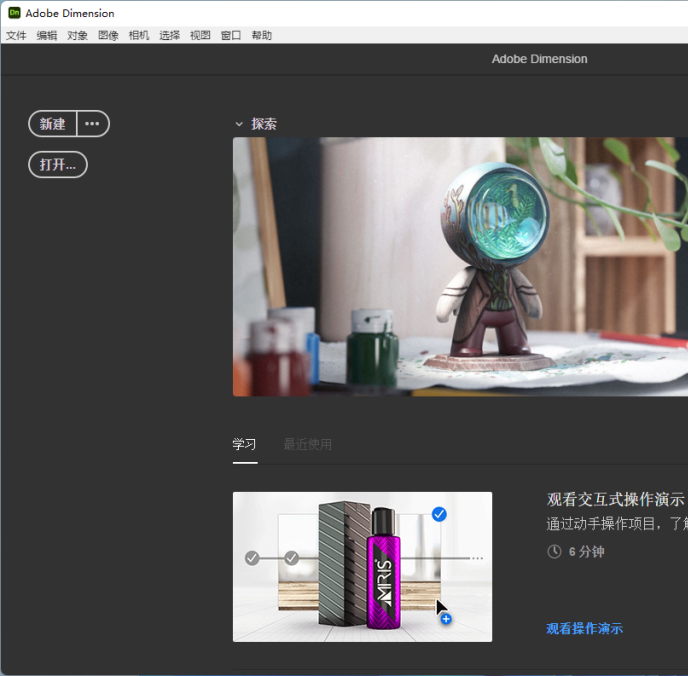Open the 文件 menu
This screenshot has height=676, width=688.
(x=16, y=36)
